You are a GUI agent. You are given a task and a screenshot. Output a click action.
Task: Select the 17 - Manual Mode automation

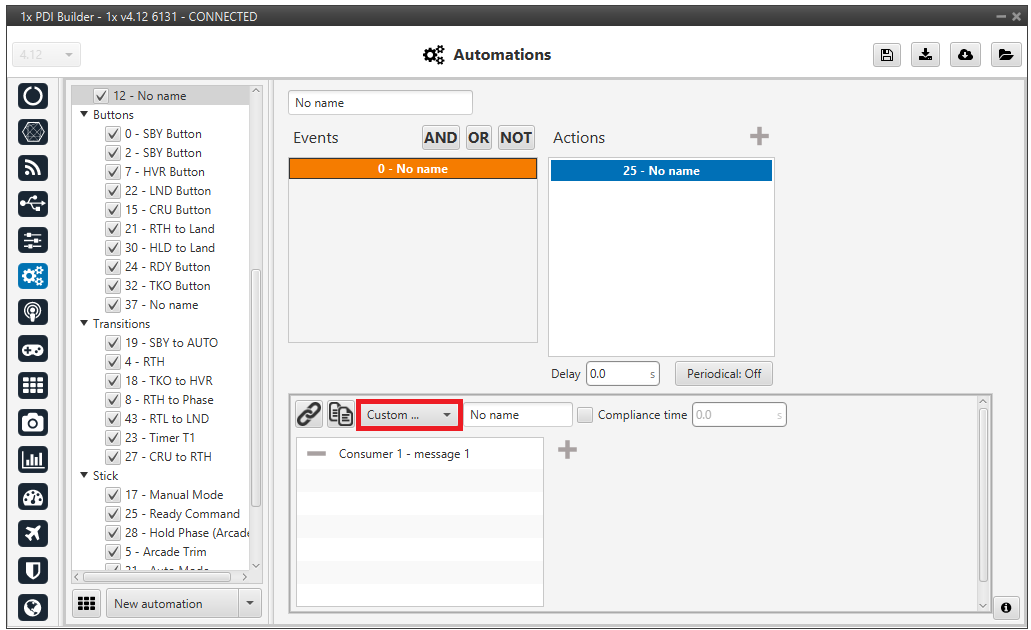[173, 495]
